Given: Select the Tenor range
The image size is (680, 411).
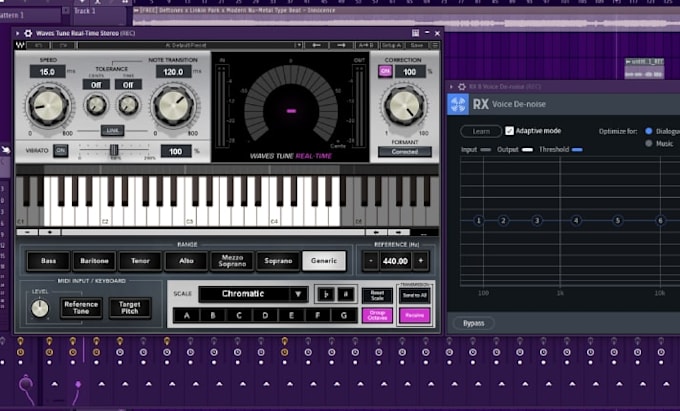Looking at the screenshot, I should click(140, 261).
